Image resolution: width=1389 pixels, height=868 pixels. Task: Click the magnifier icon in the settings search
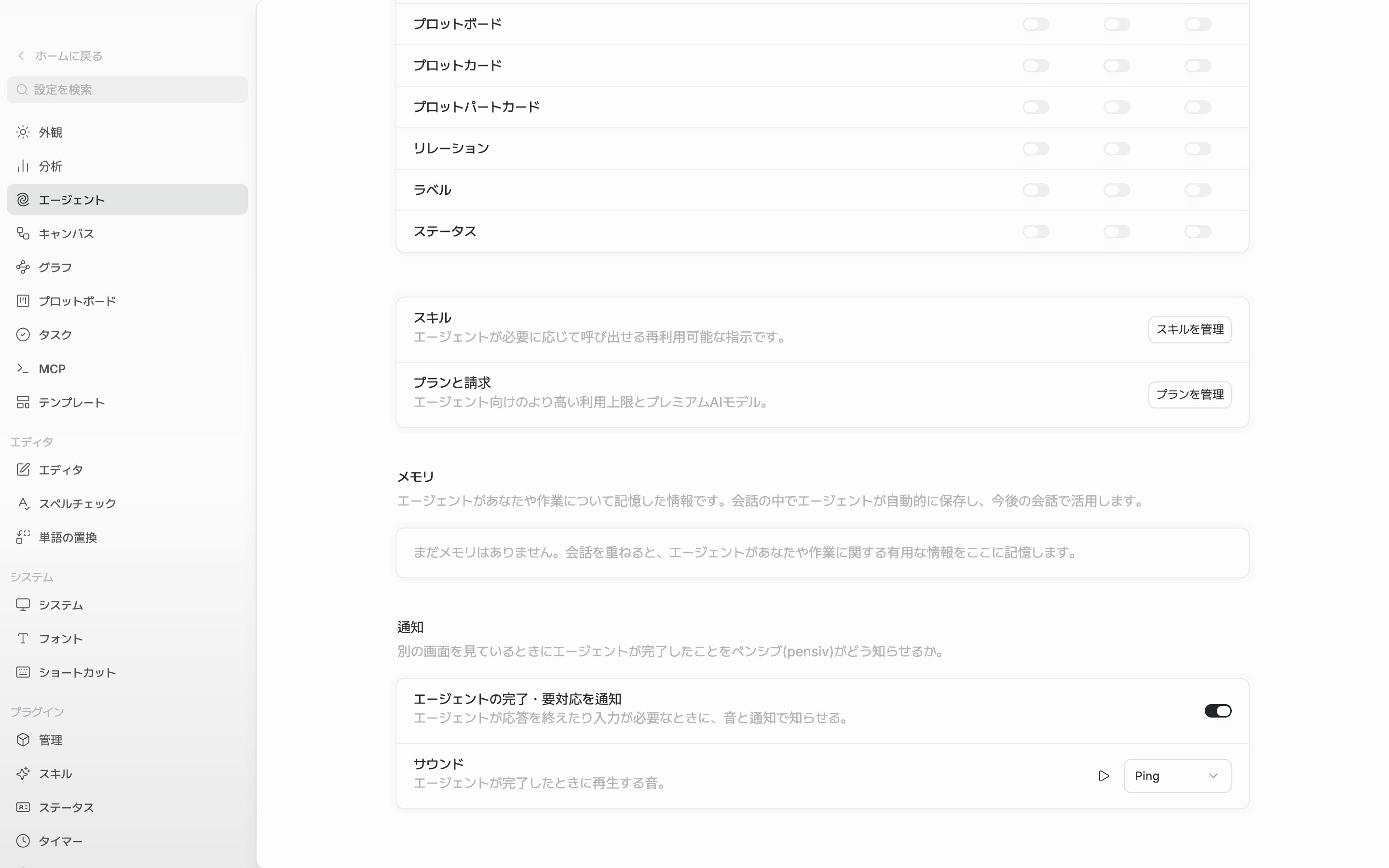click(x=22, y=90)
